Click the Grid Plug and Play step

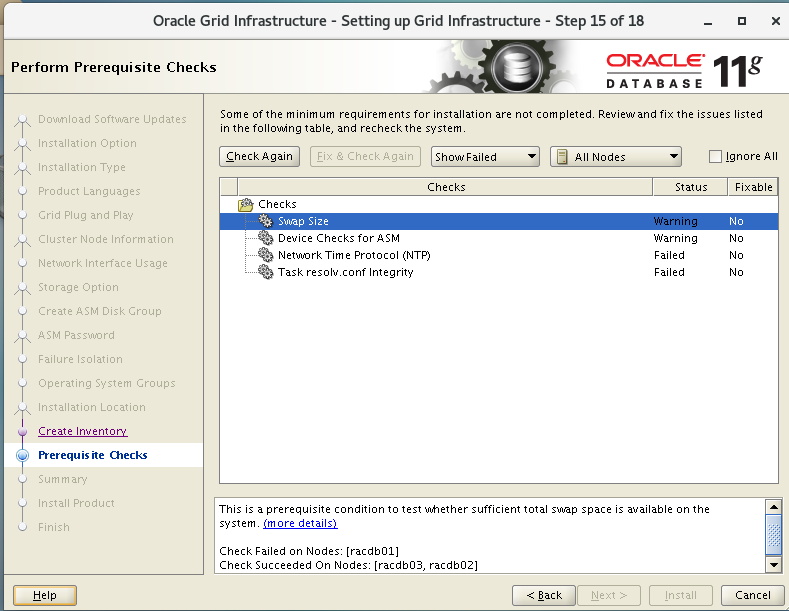tap(86, 215)
